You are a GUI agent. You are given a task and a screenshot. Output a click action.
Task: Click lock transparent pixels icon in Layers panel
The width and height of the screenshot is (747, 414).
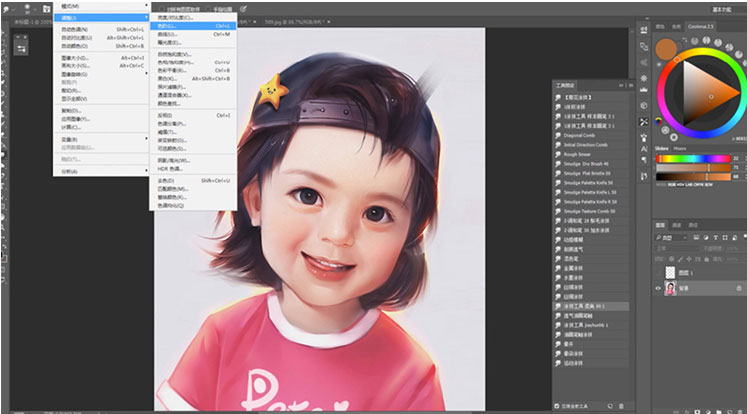671,259
